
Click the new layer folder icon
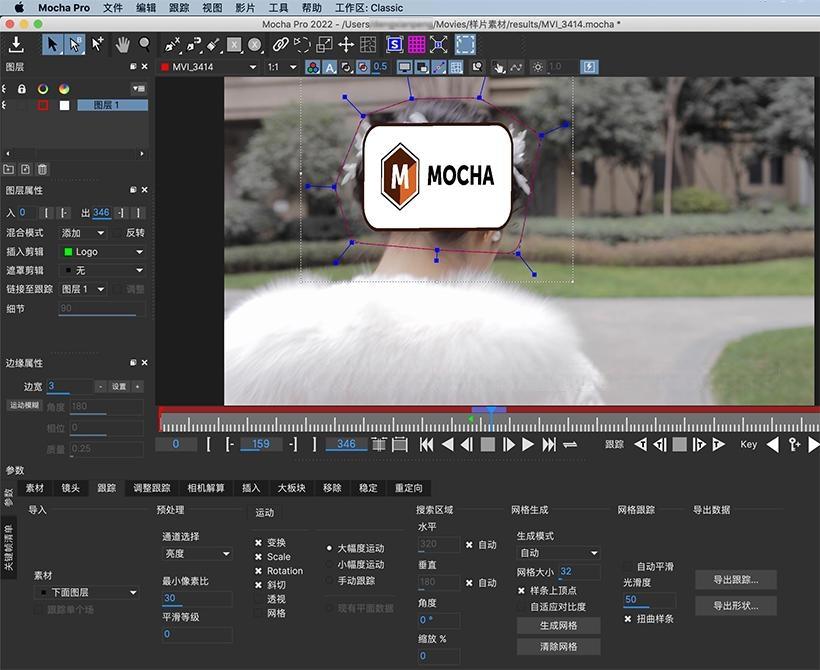[9, 169]
